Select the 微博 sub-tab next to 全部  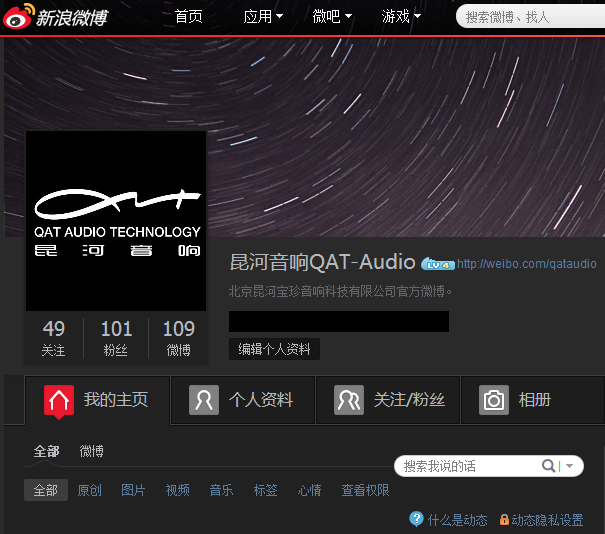click(91, 451)
